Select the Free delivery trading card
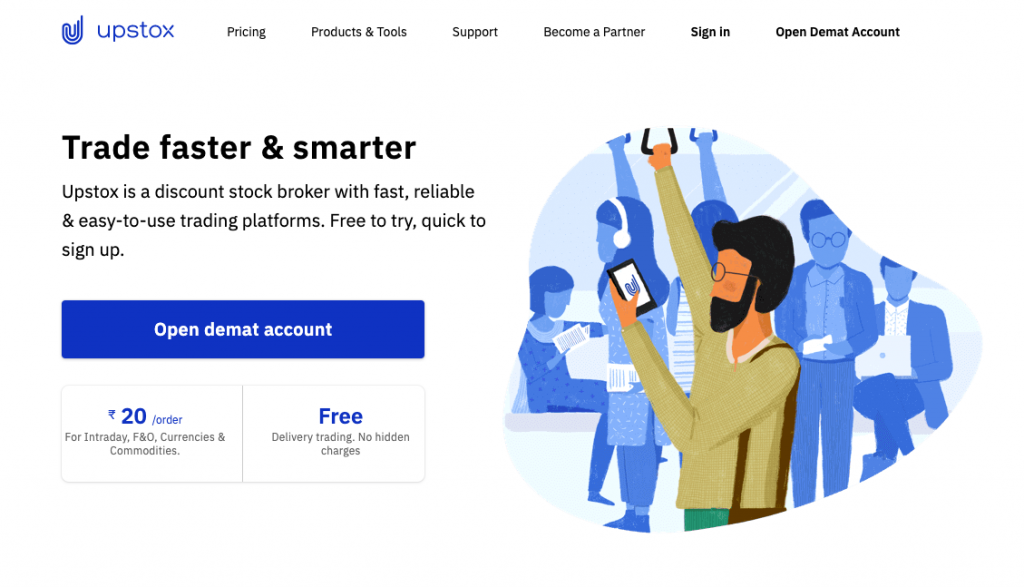Viewport: 1024px width, 587px height. click(x=334, y=434)
